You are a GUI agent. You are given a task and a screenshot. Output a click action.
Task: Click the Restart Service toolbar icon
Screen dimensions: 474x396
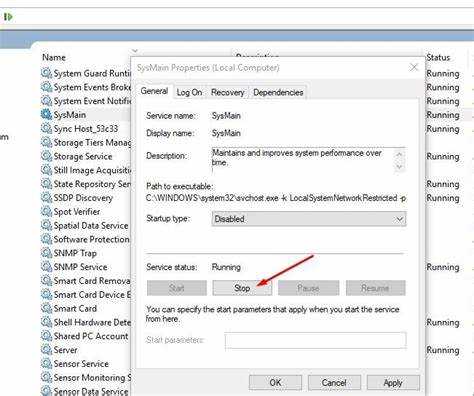pos(8,16)
